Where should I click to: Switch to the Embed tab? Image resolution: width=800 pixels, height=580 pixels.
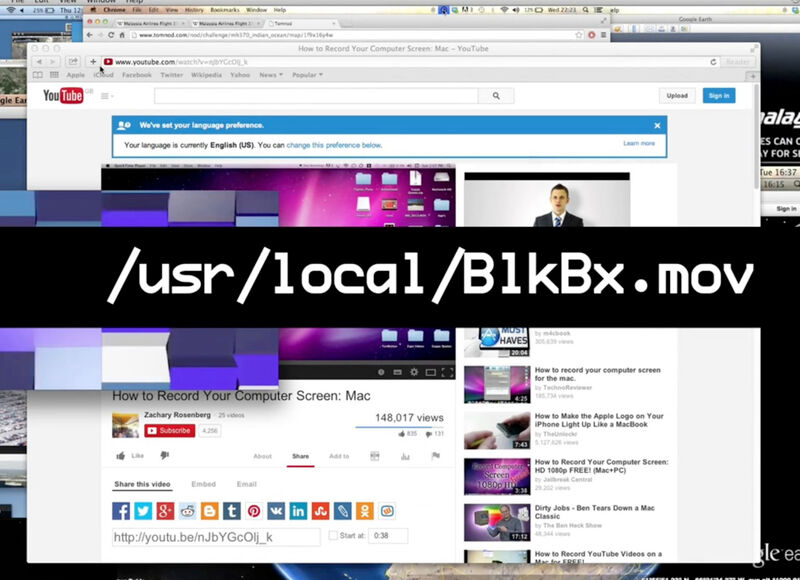tap(203, 484)
